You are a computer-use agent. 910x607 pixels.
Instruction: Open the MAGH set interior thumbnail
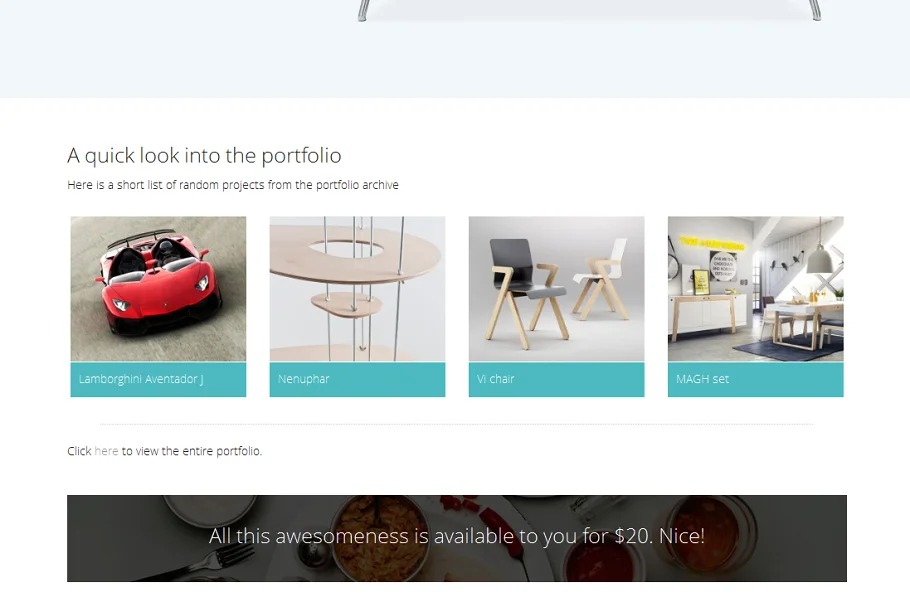click(x=755, y=288)
